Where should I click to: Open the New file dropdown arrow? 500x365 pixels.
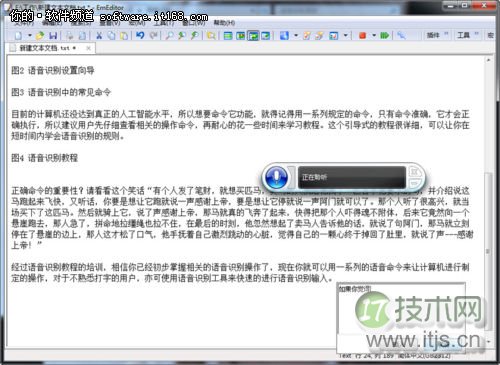tap(30, 35)
